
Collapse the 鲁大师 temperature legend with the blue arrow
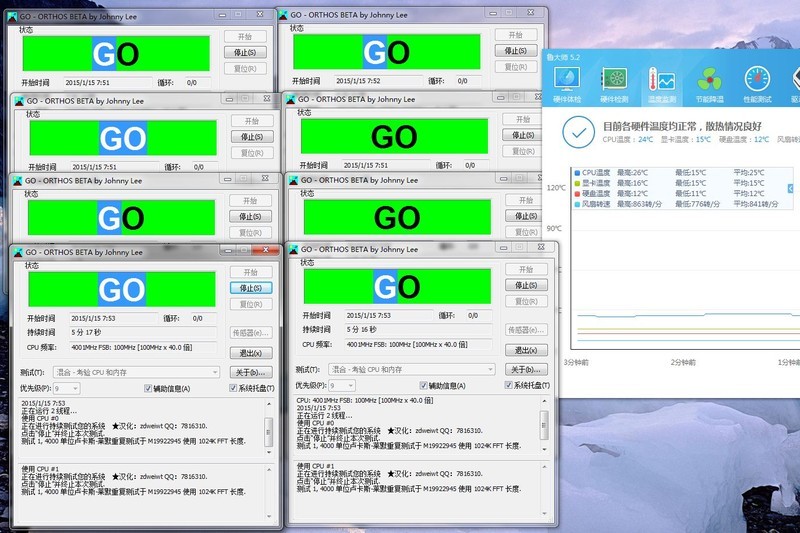tap(790, 189)
